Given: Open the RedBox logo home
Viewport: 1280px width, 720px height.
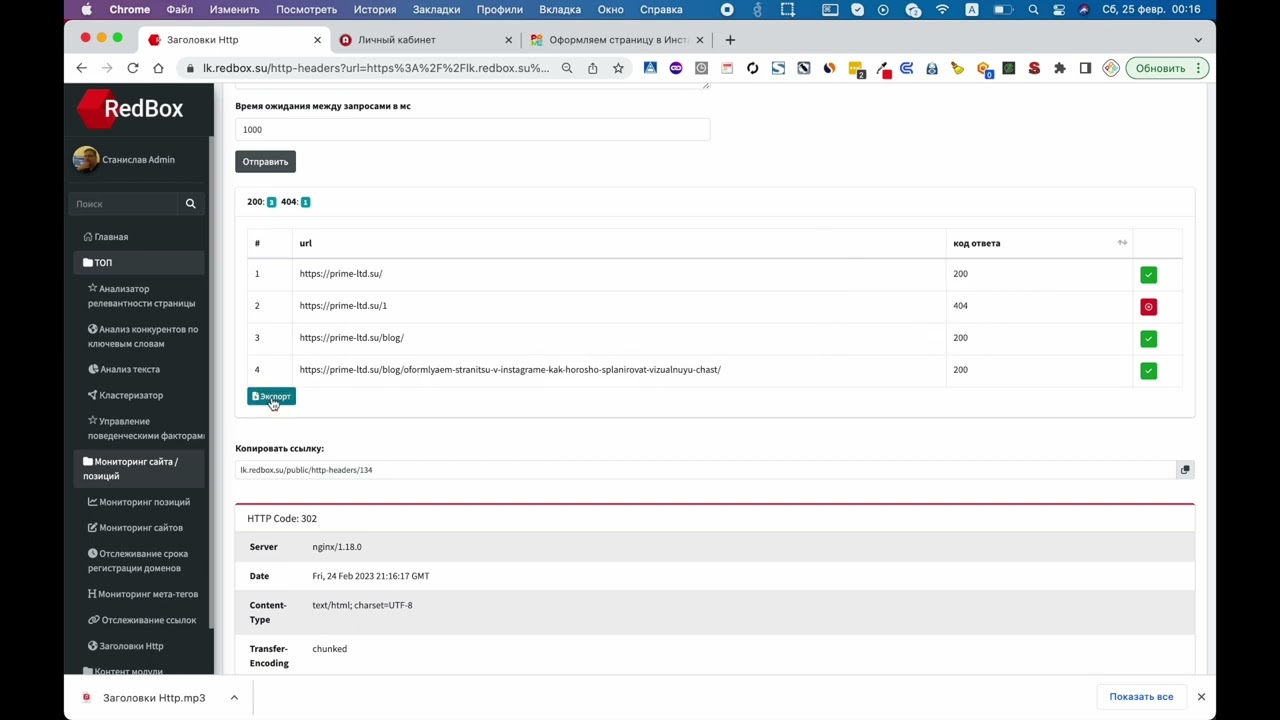Looking at the screenshot, I should tap(131, 109).
